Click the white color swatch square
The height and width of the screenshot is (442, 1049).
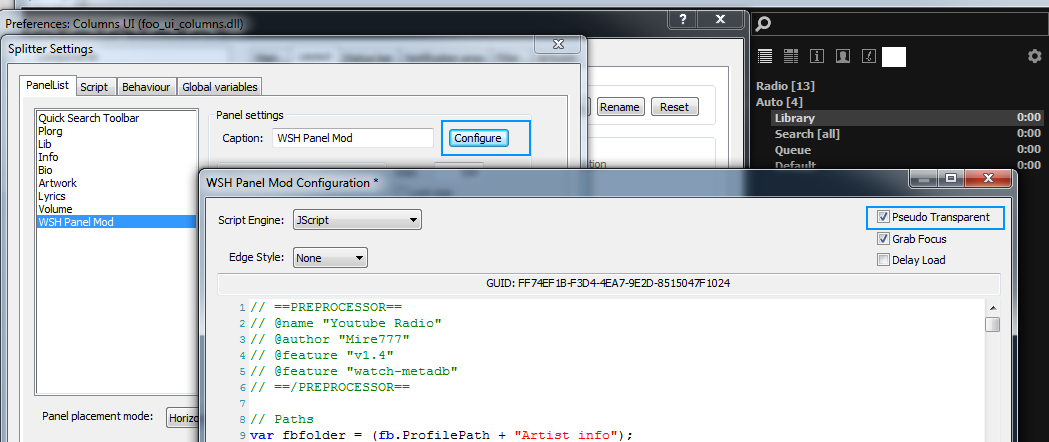click(893, 57)
